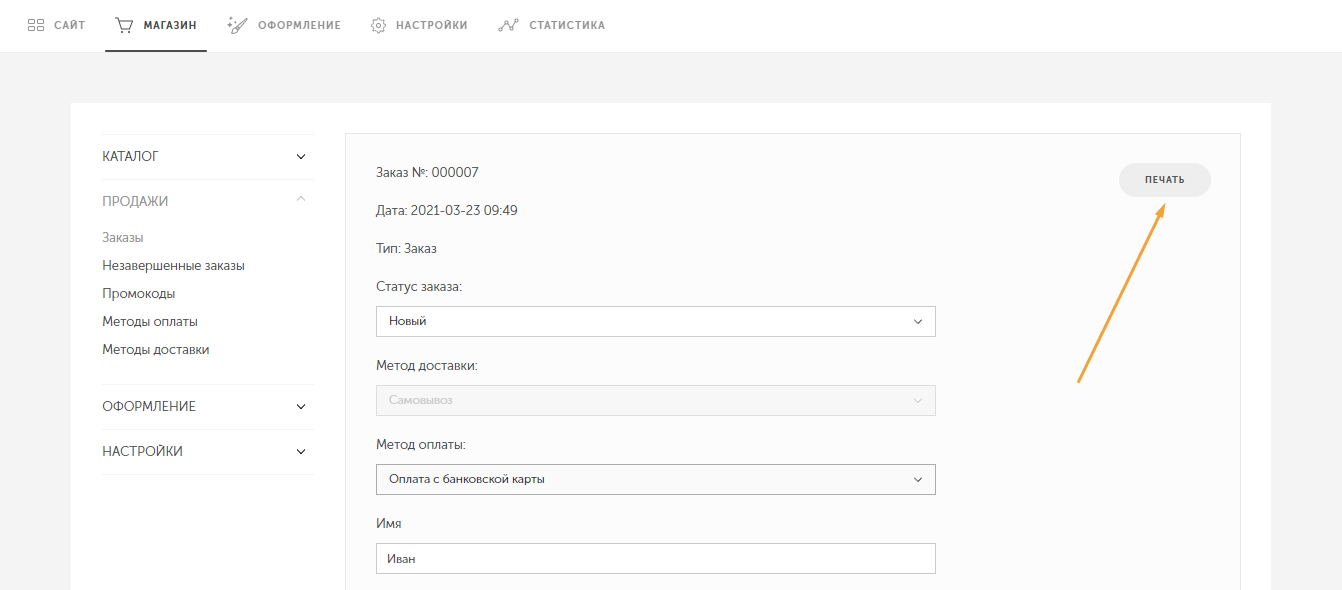Open the Оформление top navigation tab

(284, 25)
